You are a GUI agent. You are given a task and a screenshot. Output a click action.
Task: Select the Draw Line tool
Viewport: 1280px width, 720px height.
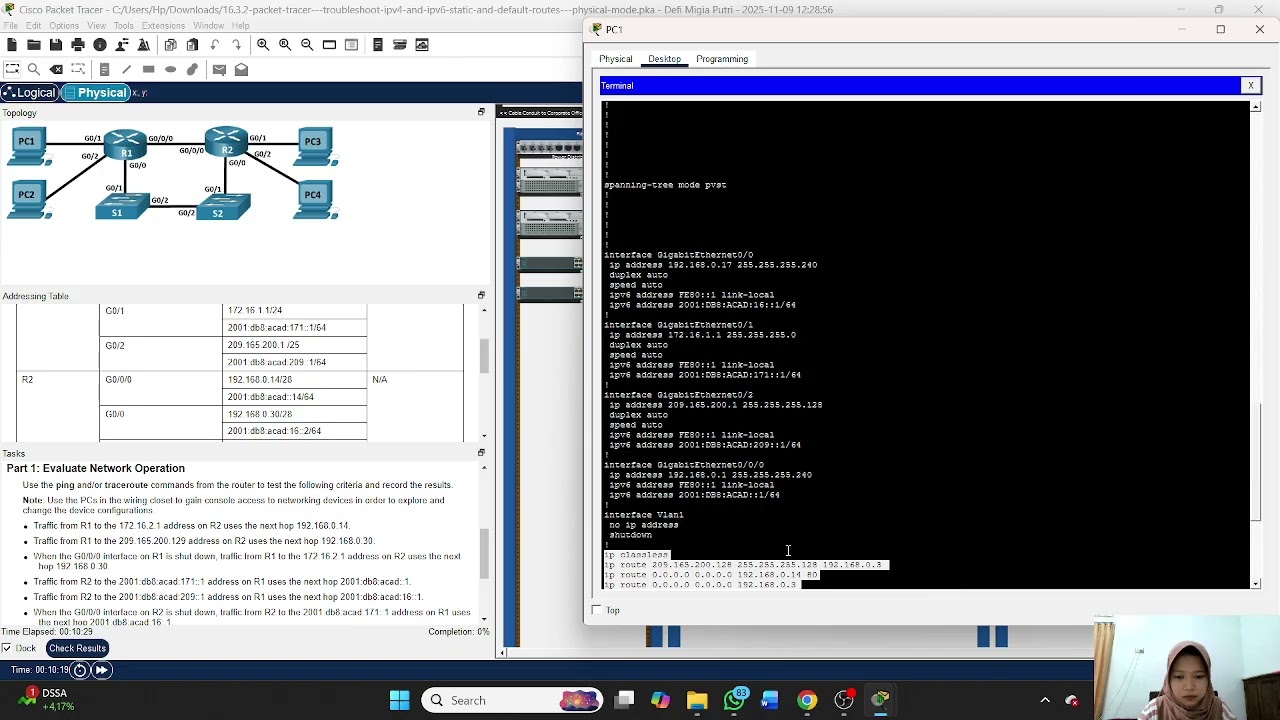tap(126, 69)
